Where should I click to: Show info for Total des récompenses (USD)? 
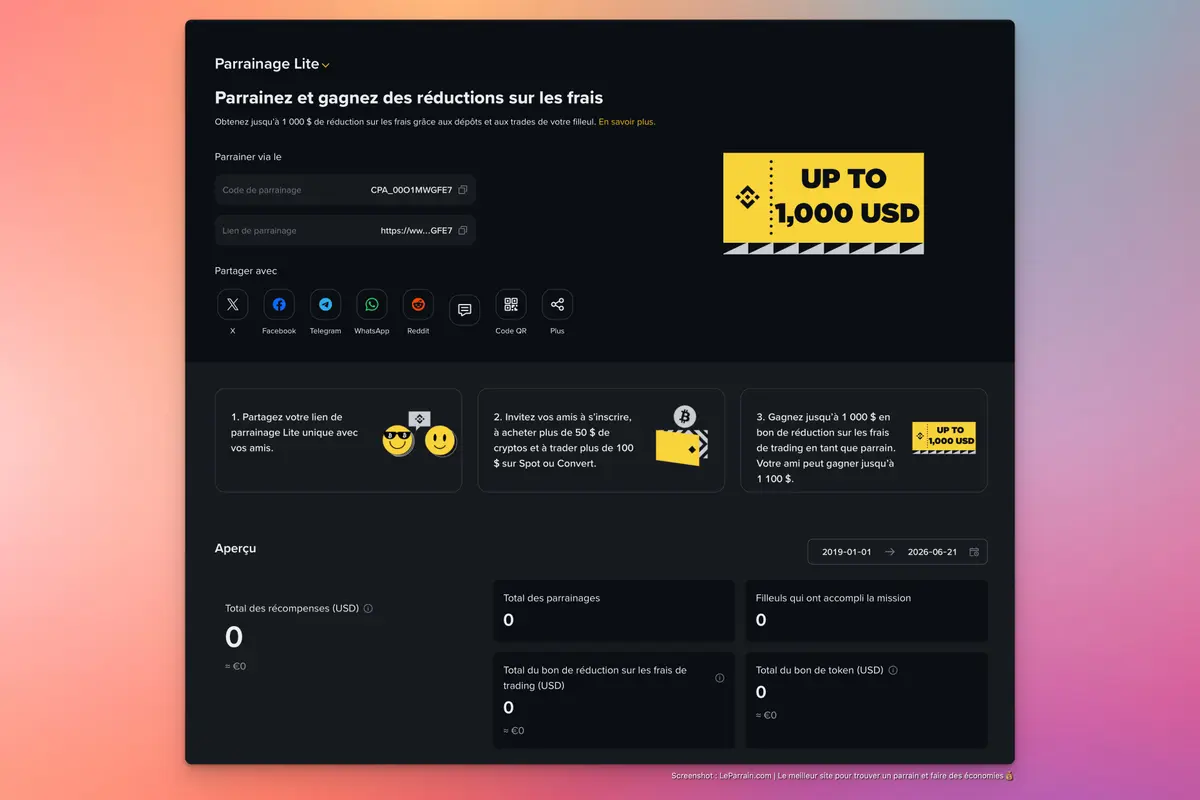(368, 608)
